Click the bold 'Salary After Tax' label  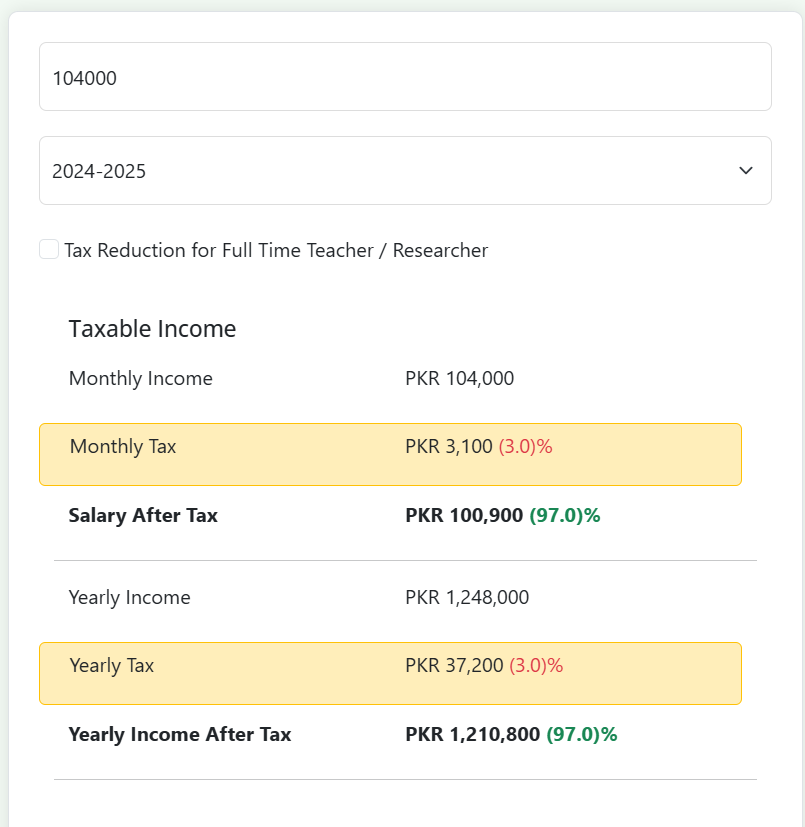[143, 515]
